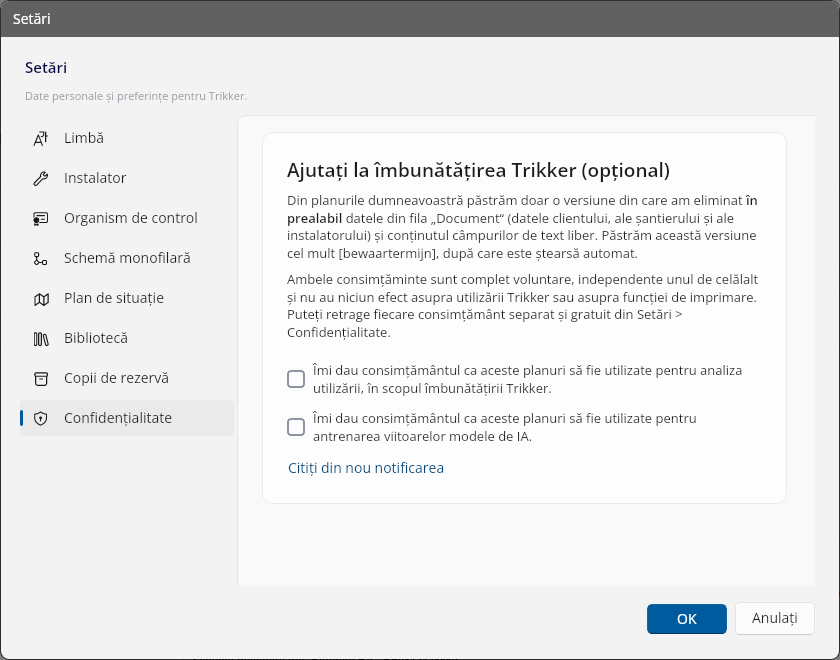The image size is (840, 660).
Task: Click the branch icon beside Schemă monofilară
Action: [x=41, y=259]
